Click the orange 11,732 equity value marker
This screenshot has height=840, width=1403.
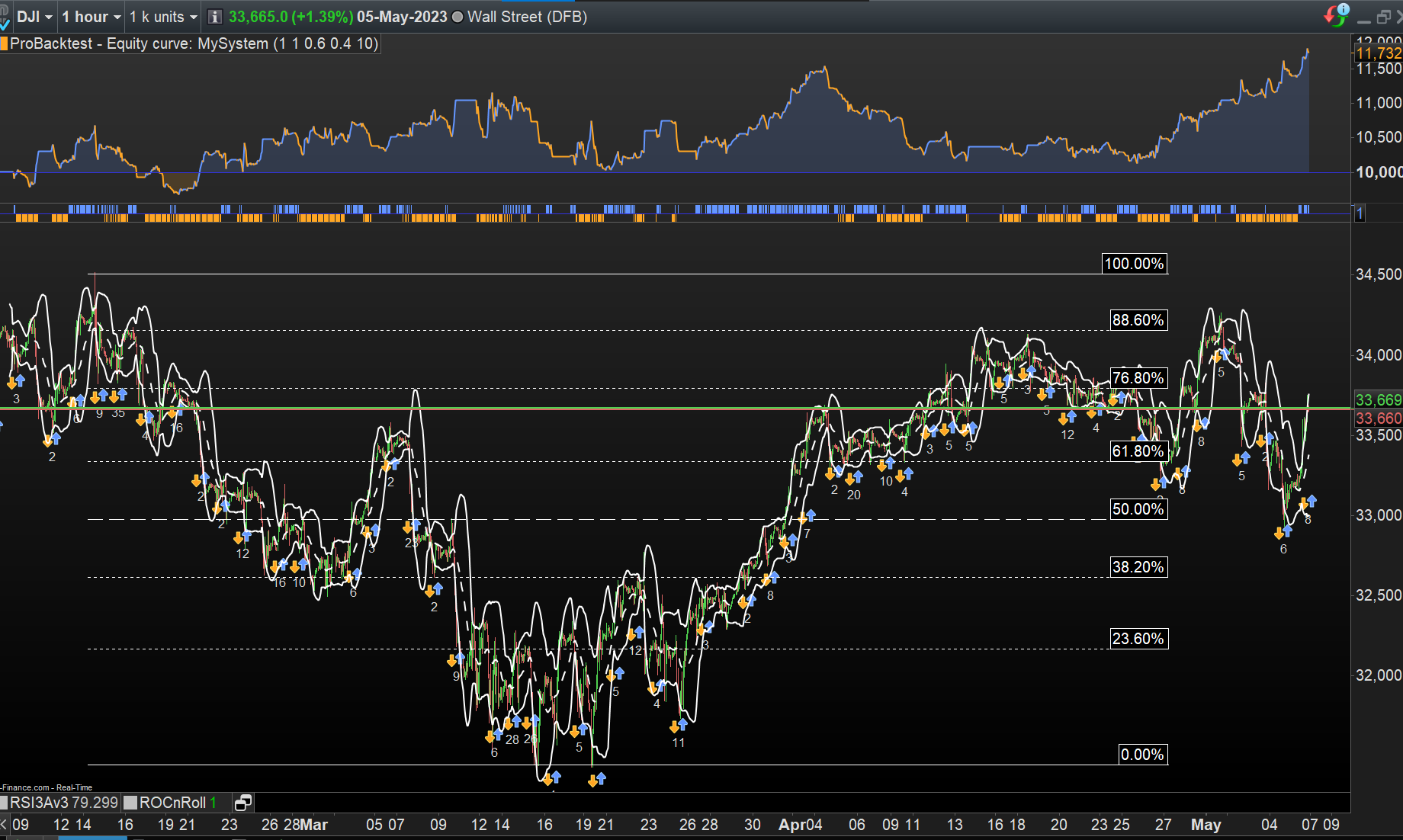[1379, 53]
